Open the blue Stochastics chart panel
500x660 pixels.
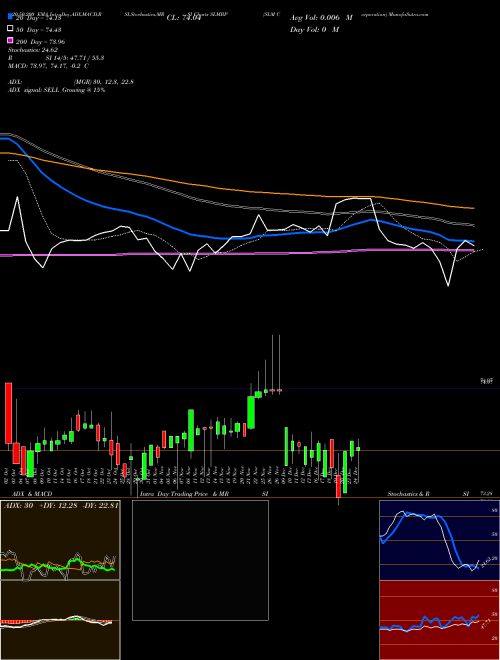click(439, 540)
